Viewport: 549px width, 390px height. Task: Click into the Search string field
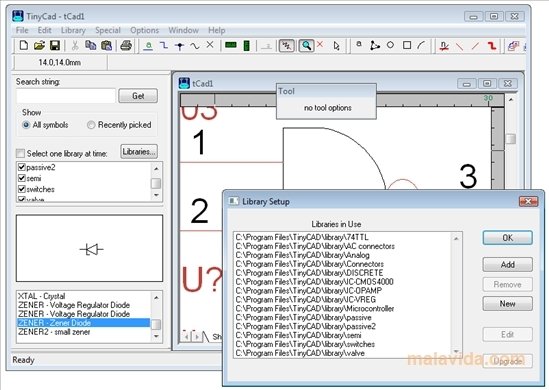pos(66,96)
